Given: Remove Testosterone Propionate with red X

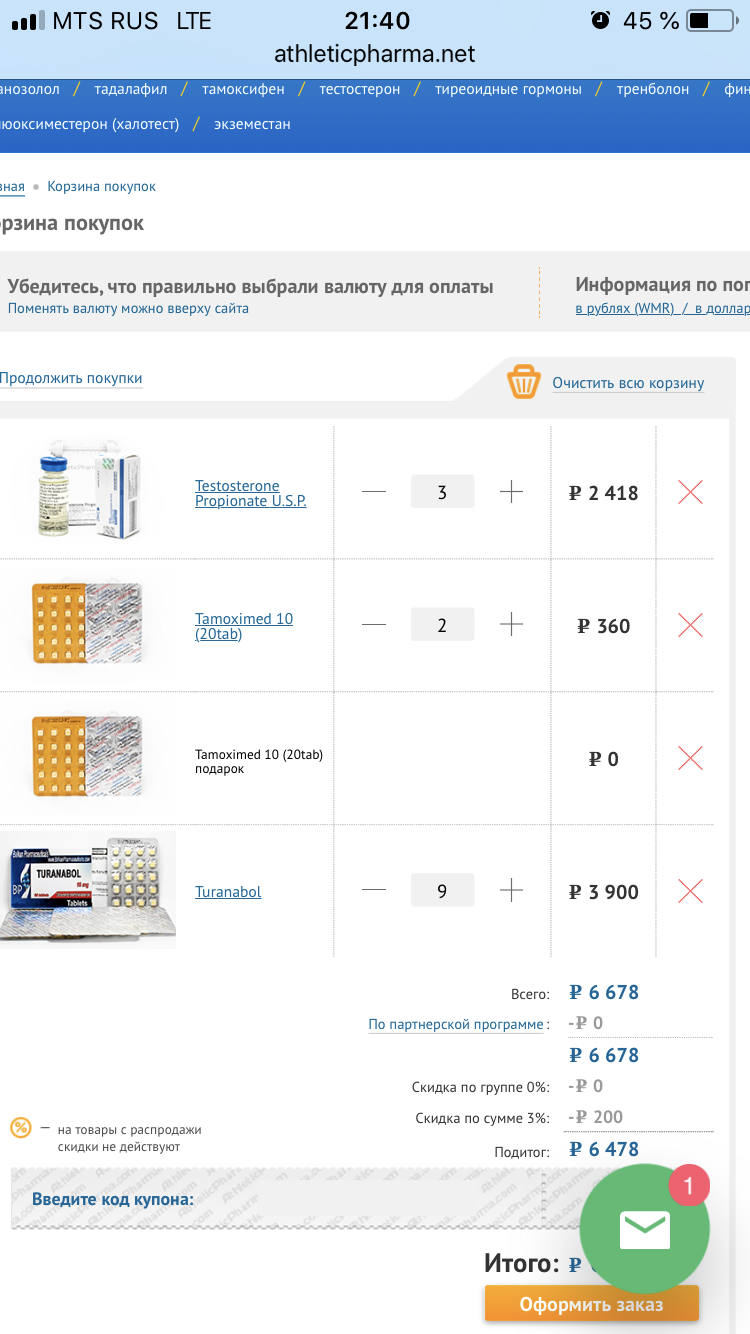Looking at the screenshot, I should tap(690, 492).
